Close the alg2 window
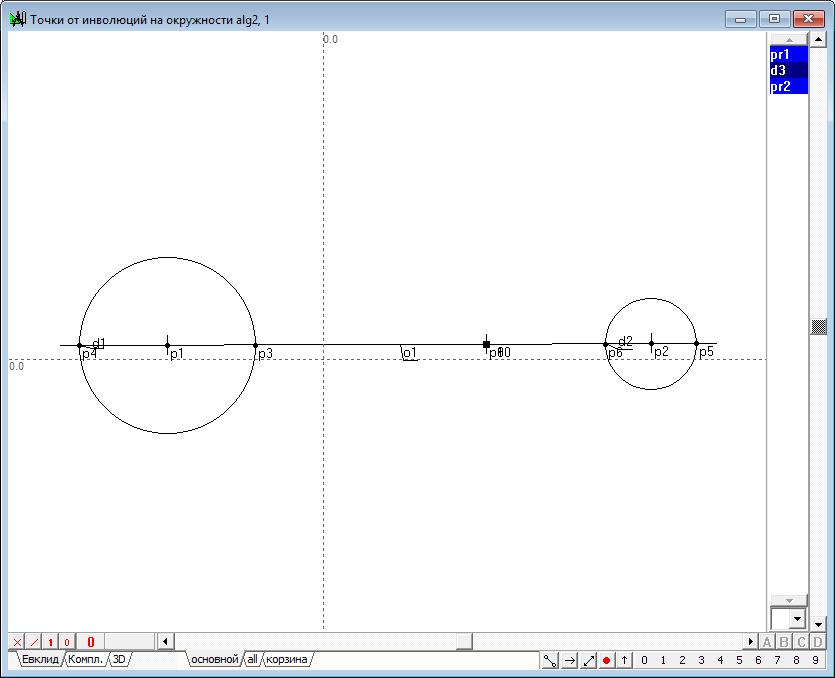Screen dimensions: 835x678 [808, 19]
